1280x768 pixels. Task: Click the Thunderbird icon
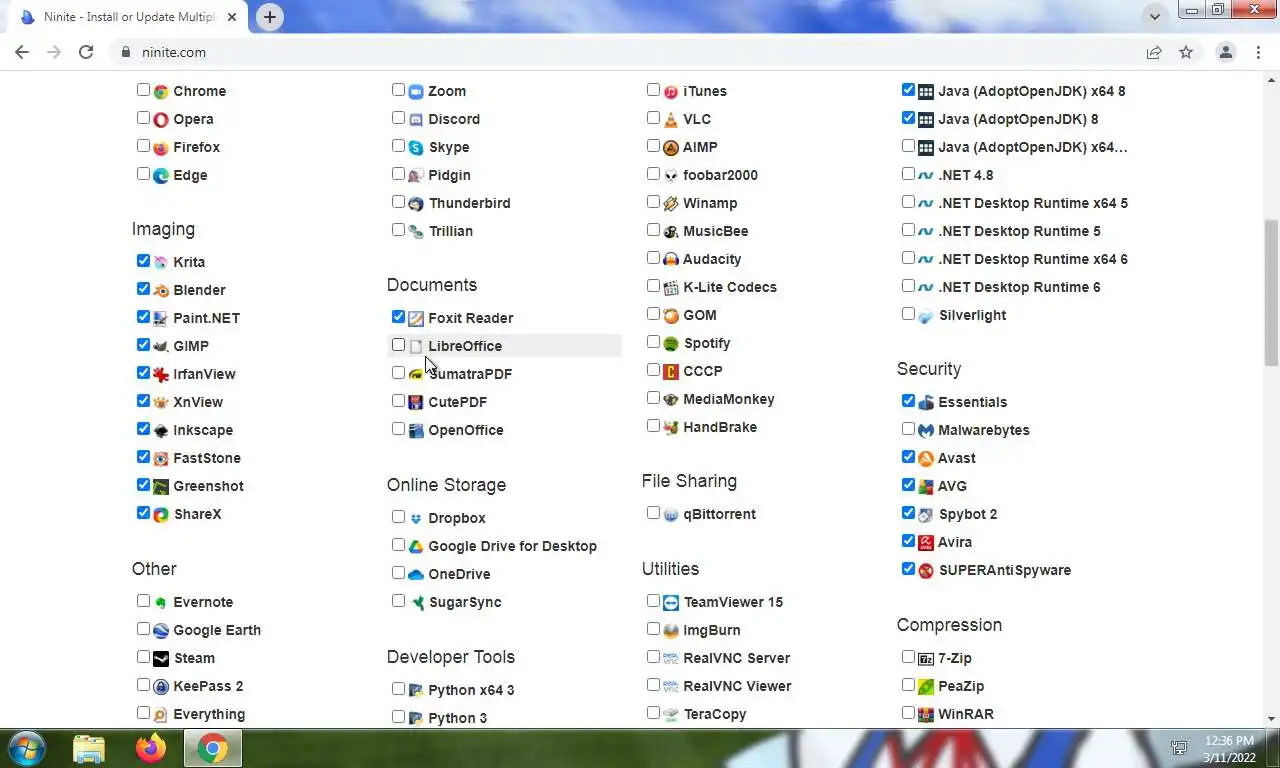click(416, 203)
